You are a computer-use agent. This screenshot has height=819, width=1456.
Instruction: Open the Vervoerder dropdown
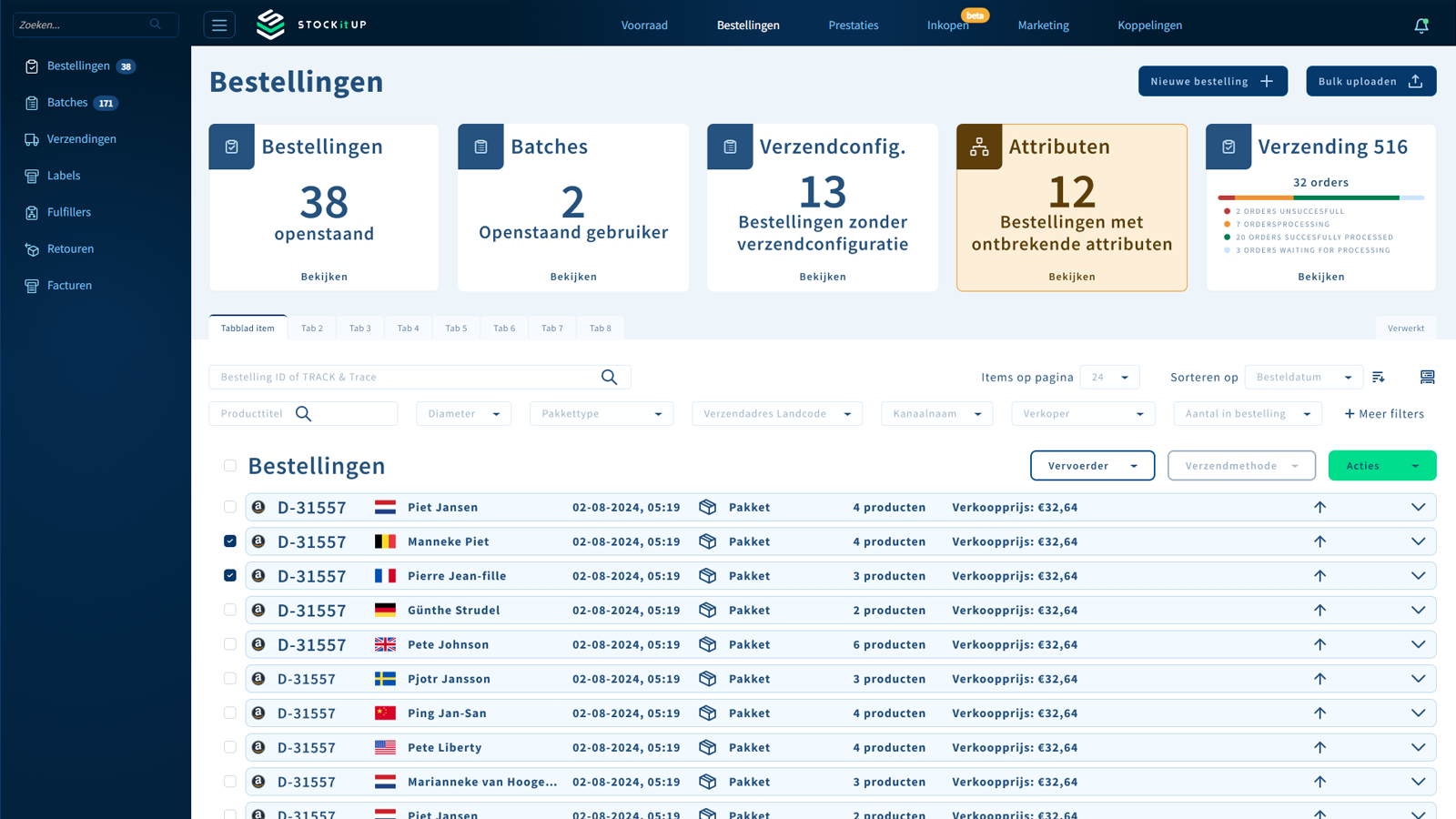click(1092, 466)
